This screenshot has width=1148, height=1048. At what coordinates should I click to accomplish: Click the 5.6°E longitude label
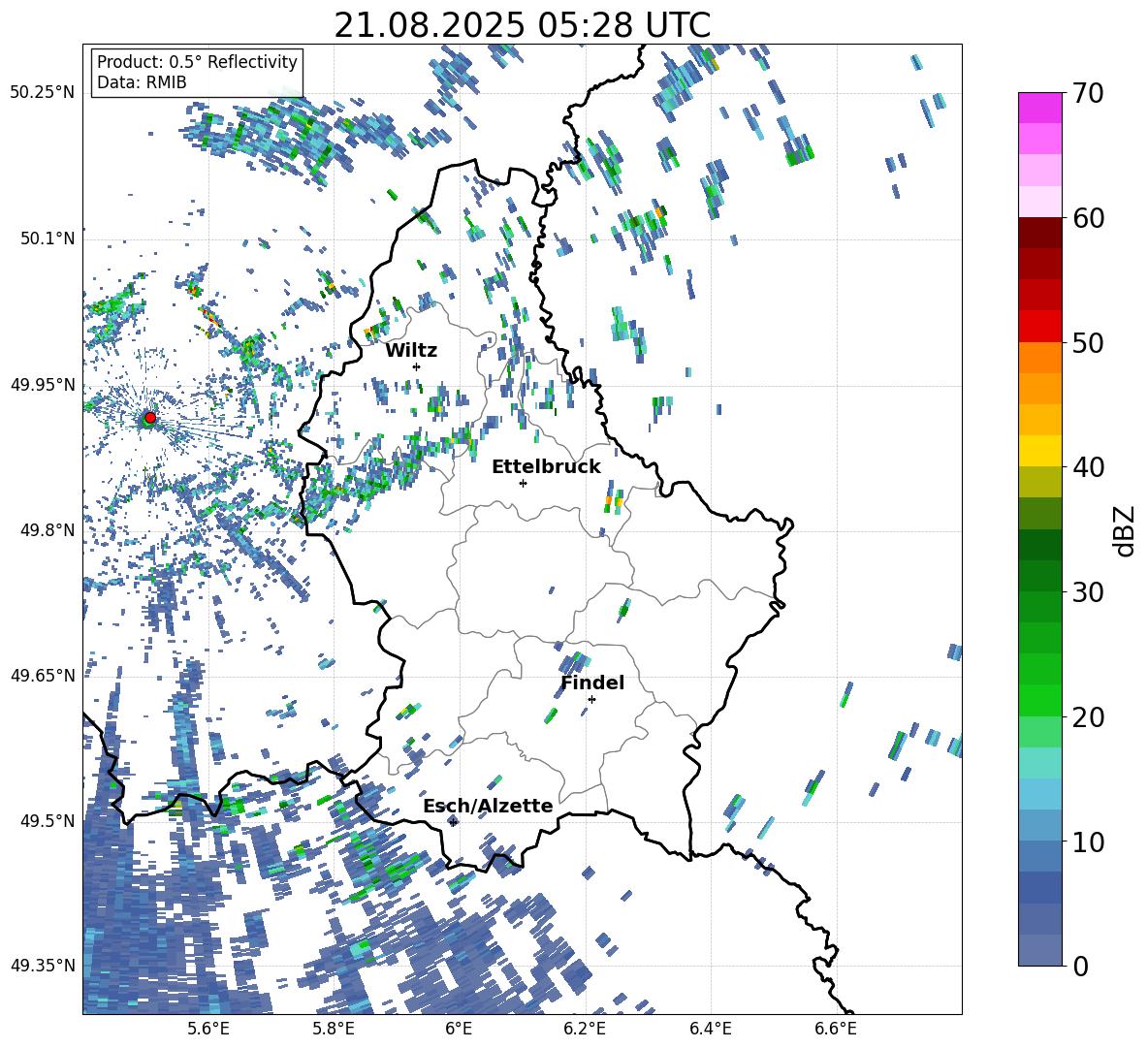(x=207, y=1029)
